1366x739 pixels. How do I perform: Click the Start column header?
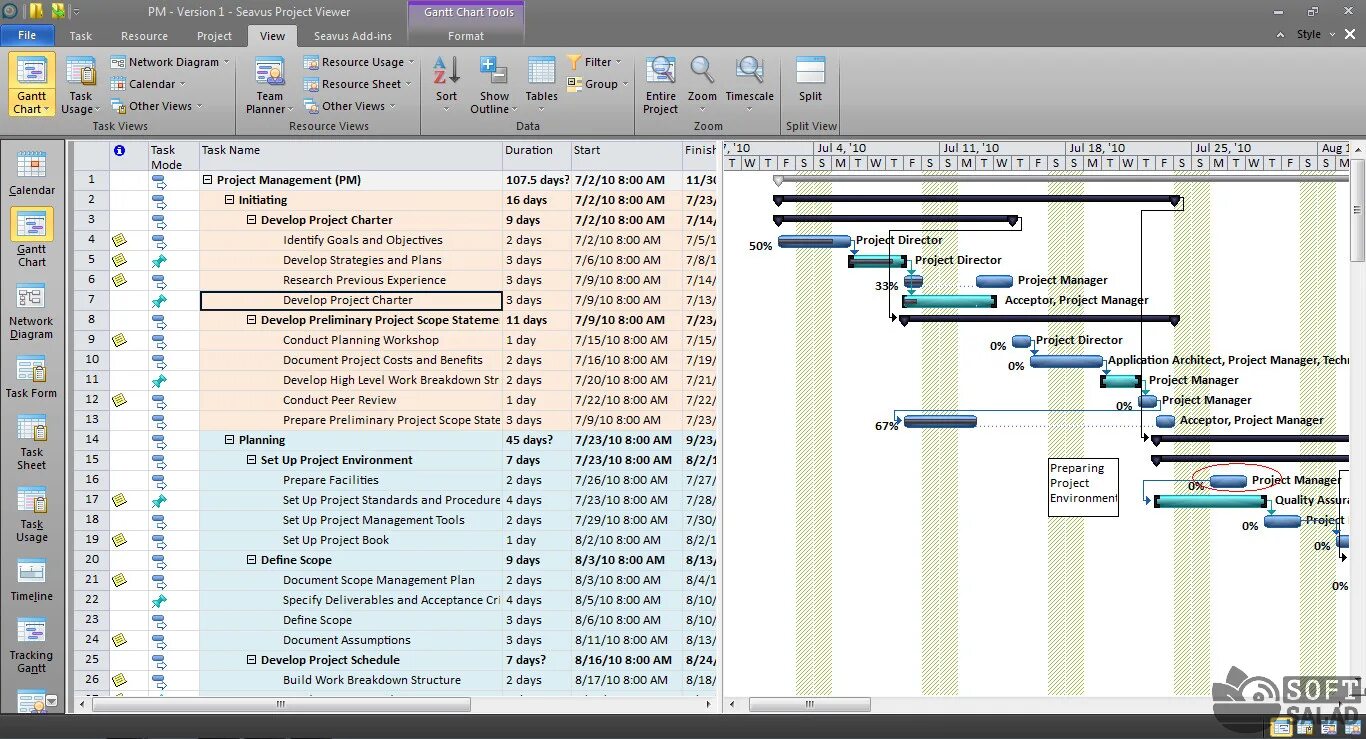626,156
